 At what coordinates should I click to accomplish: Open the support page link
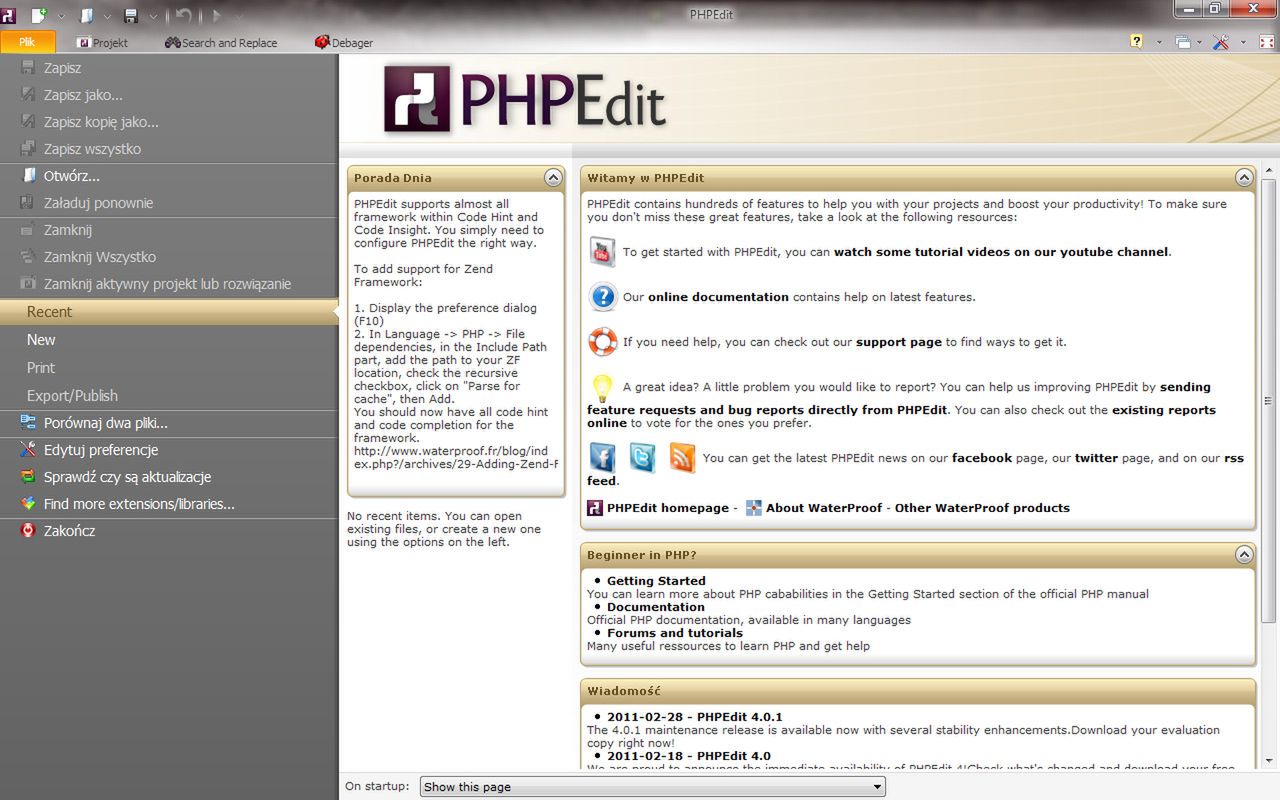[899, 342]
